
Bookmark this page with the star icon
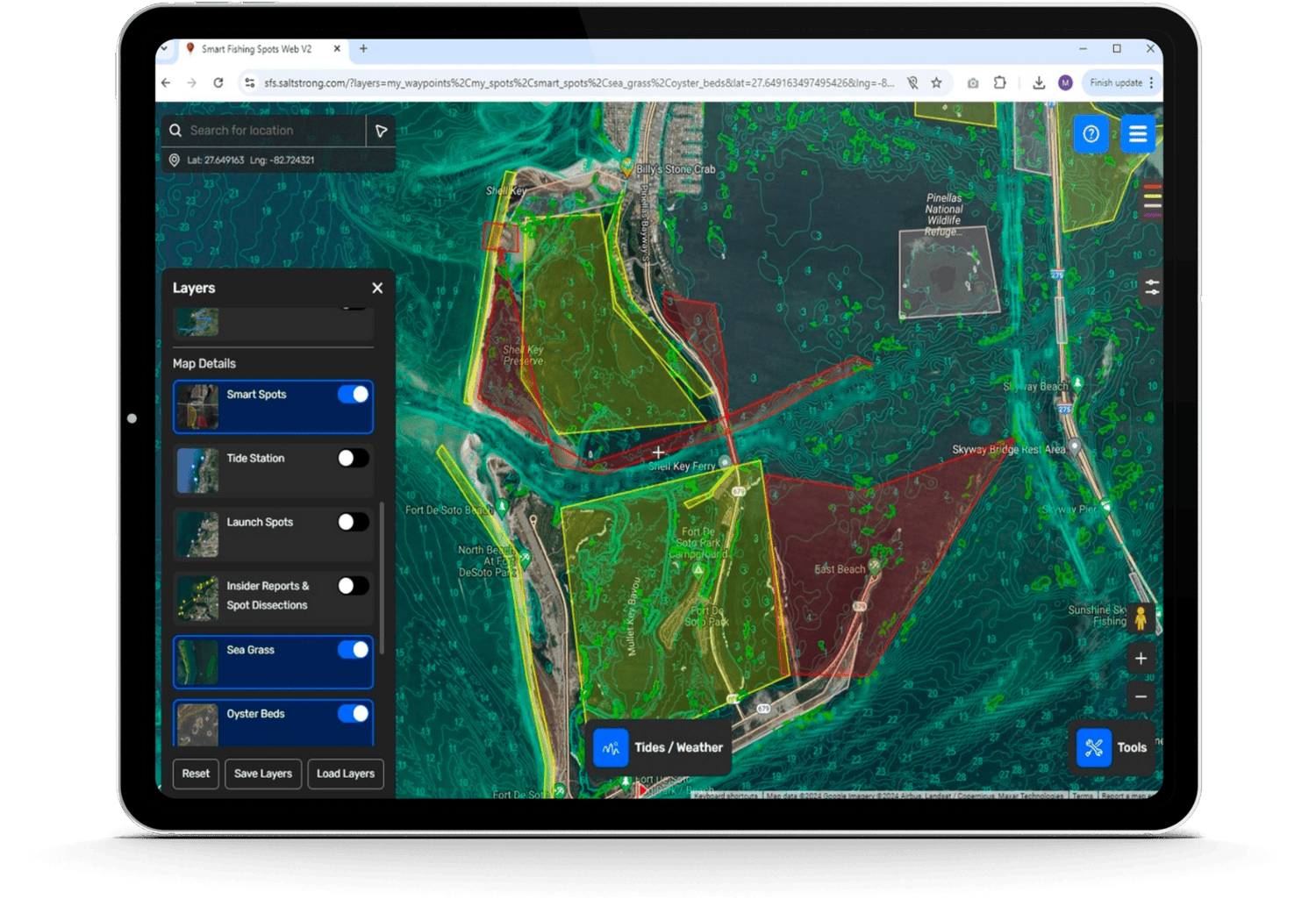pyautogui.click(x=936, y=83)
